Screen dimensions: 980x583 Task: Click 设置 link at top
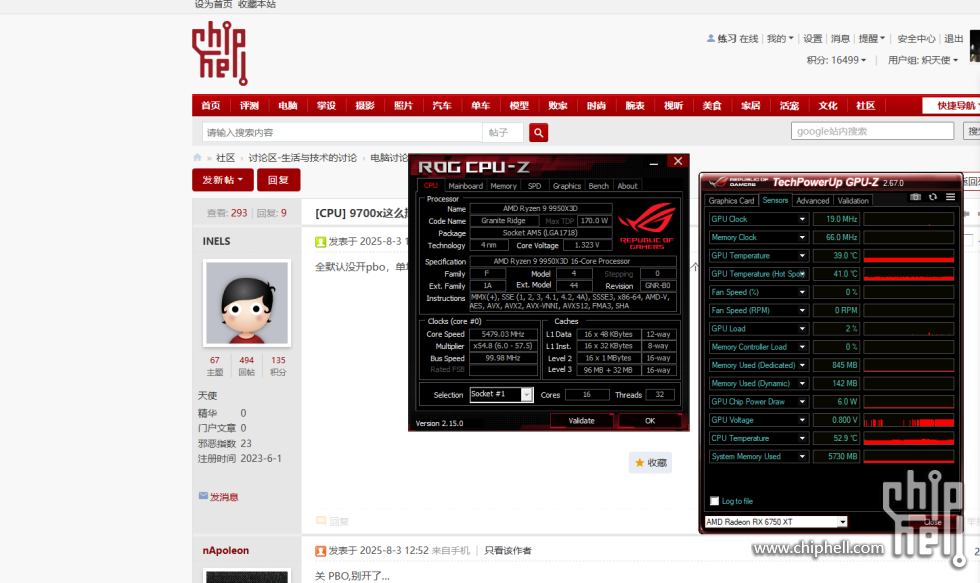pos(812,39)
